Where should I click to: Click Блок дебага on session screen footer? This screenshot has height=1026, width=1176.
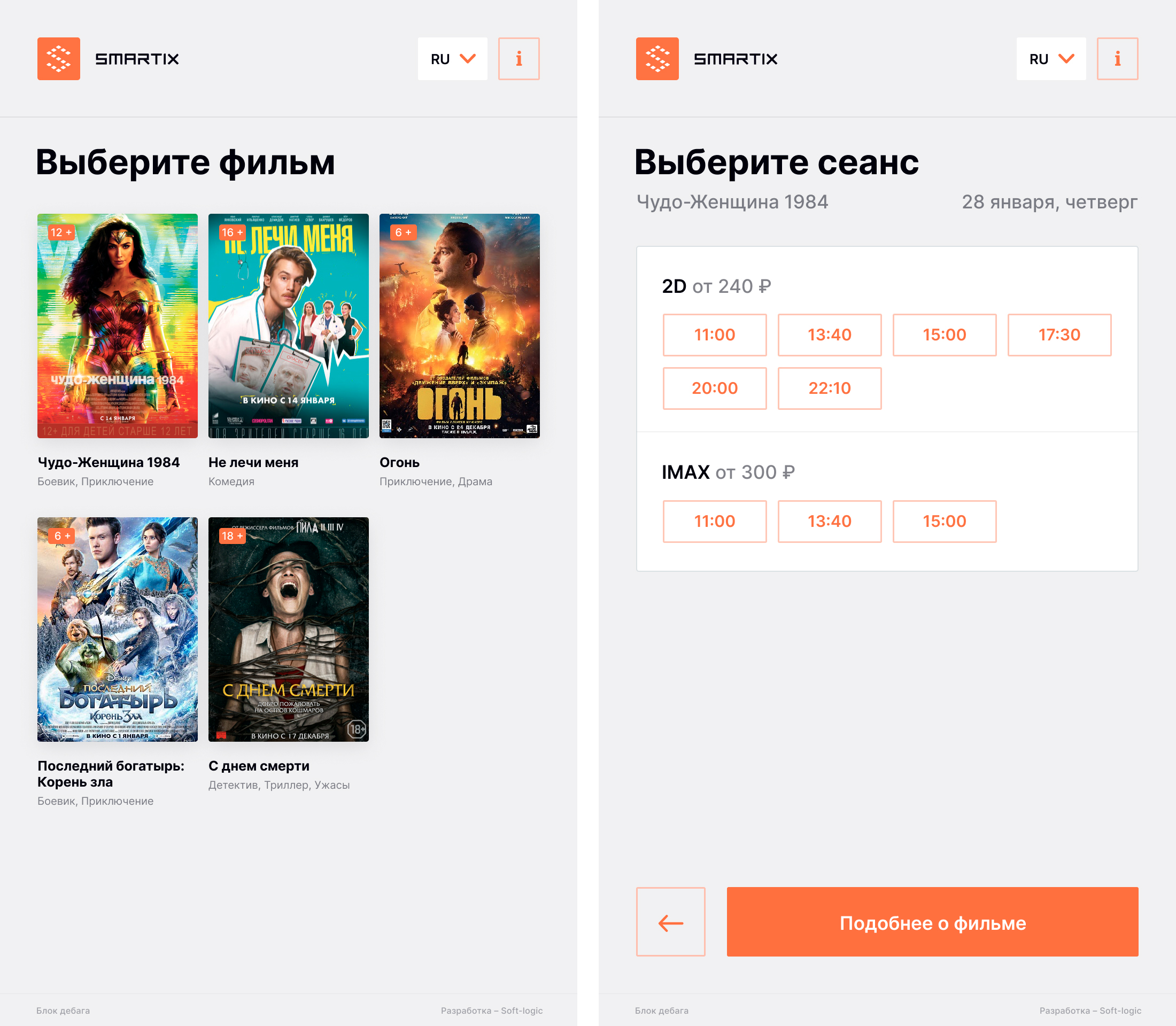(662, 1011)
